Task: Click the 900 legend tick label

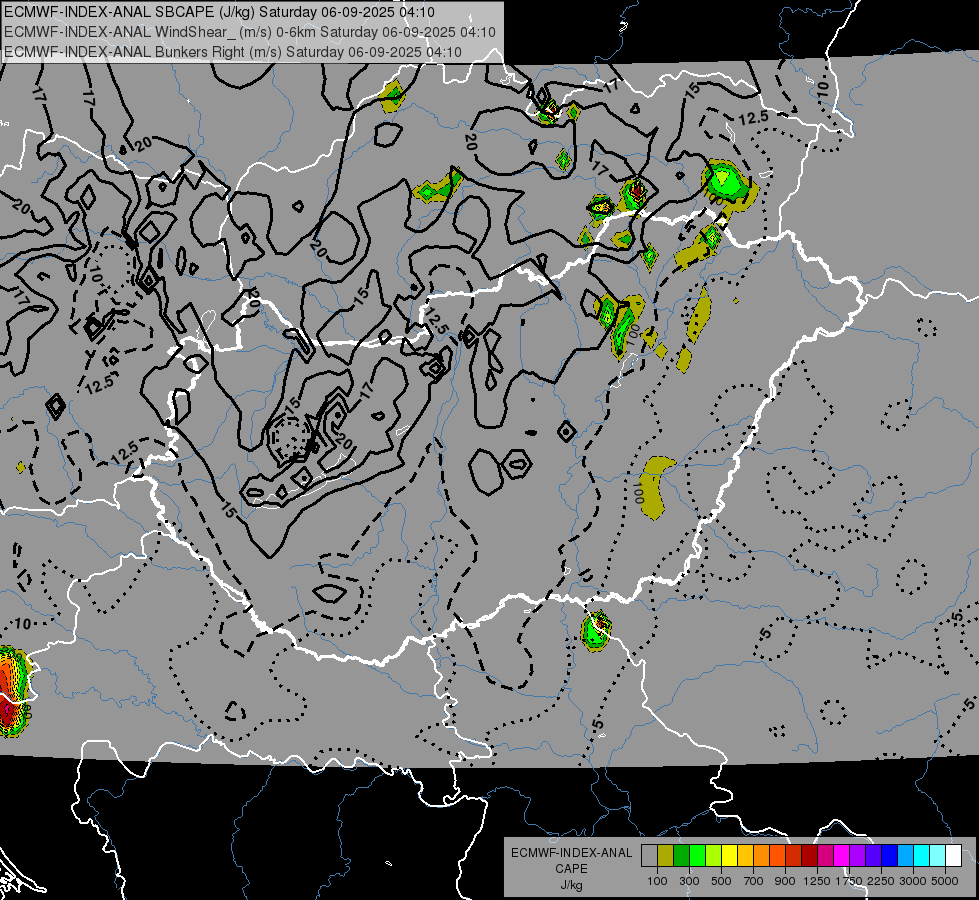Action: point(785,881)
